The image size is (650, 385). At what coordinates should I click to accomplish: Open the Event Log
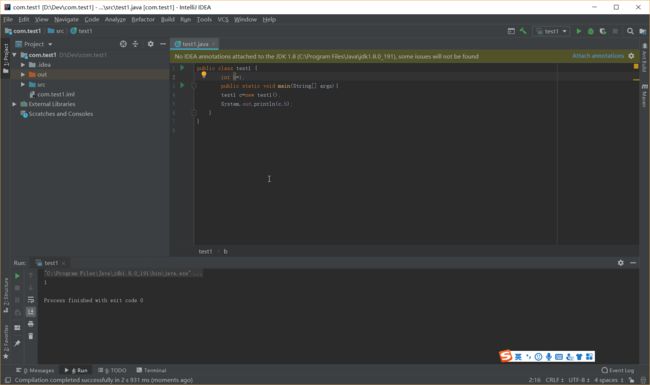pos(617,370)
